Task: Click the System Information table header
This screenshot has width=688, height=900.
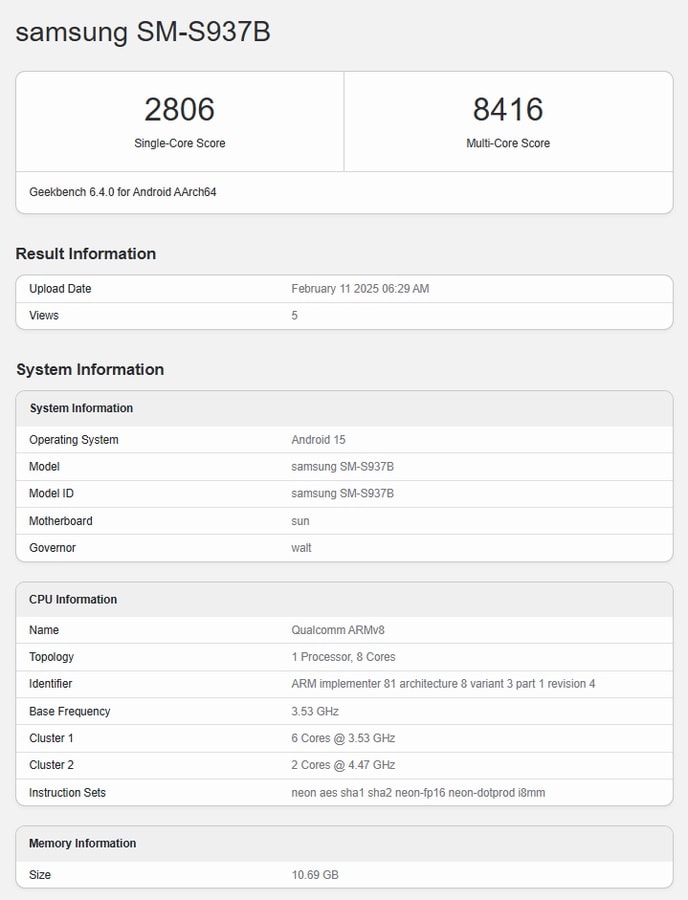Action: 81,408
